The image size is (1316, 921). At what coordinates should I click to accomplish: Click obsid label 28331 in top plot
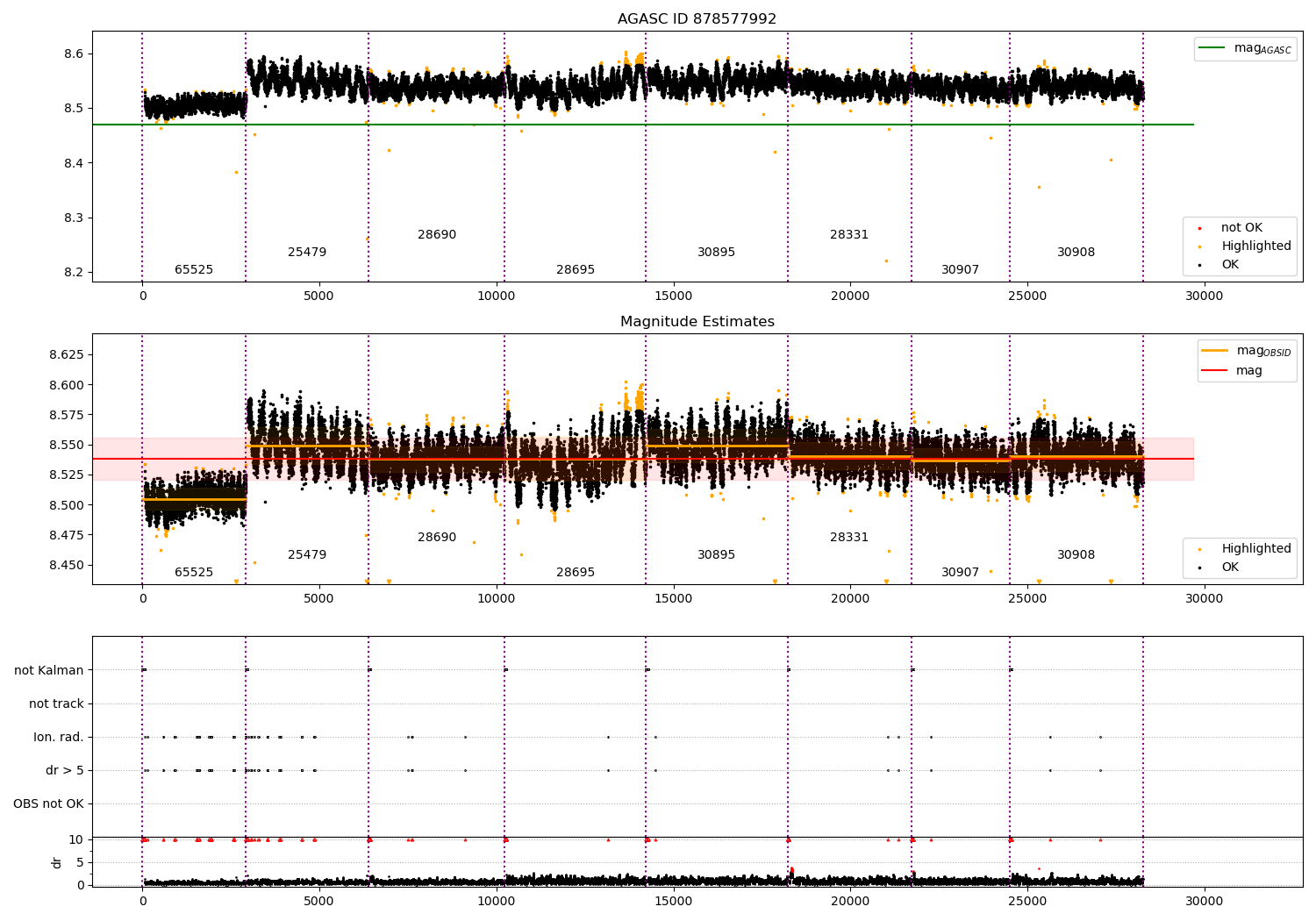tap(849, 235)
